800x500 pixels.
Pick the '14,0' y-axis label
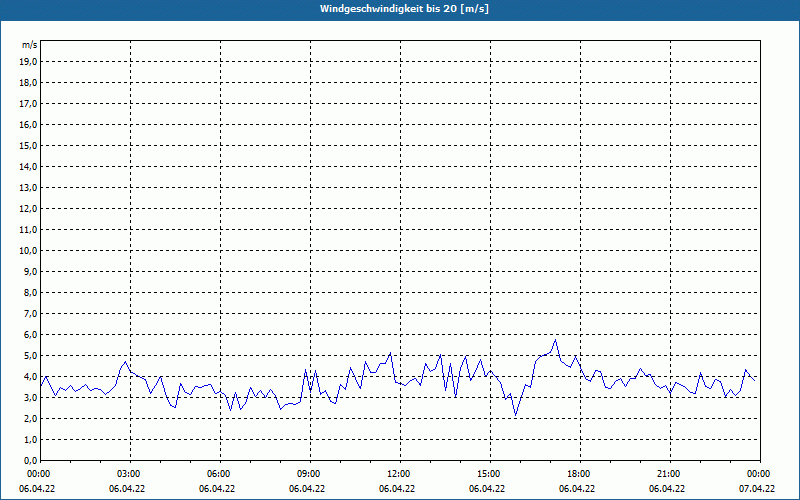coord(28,166)
